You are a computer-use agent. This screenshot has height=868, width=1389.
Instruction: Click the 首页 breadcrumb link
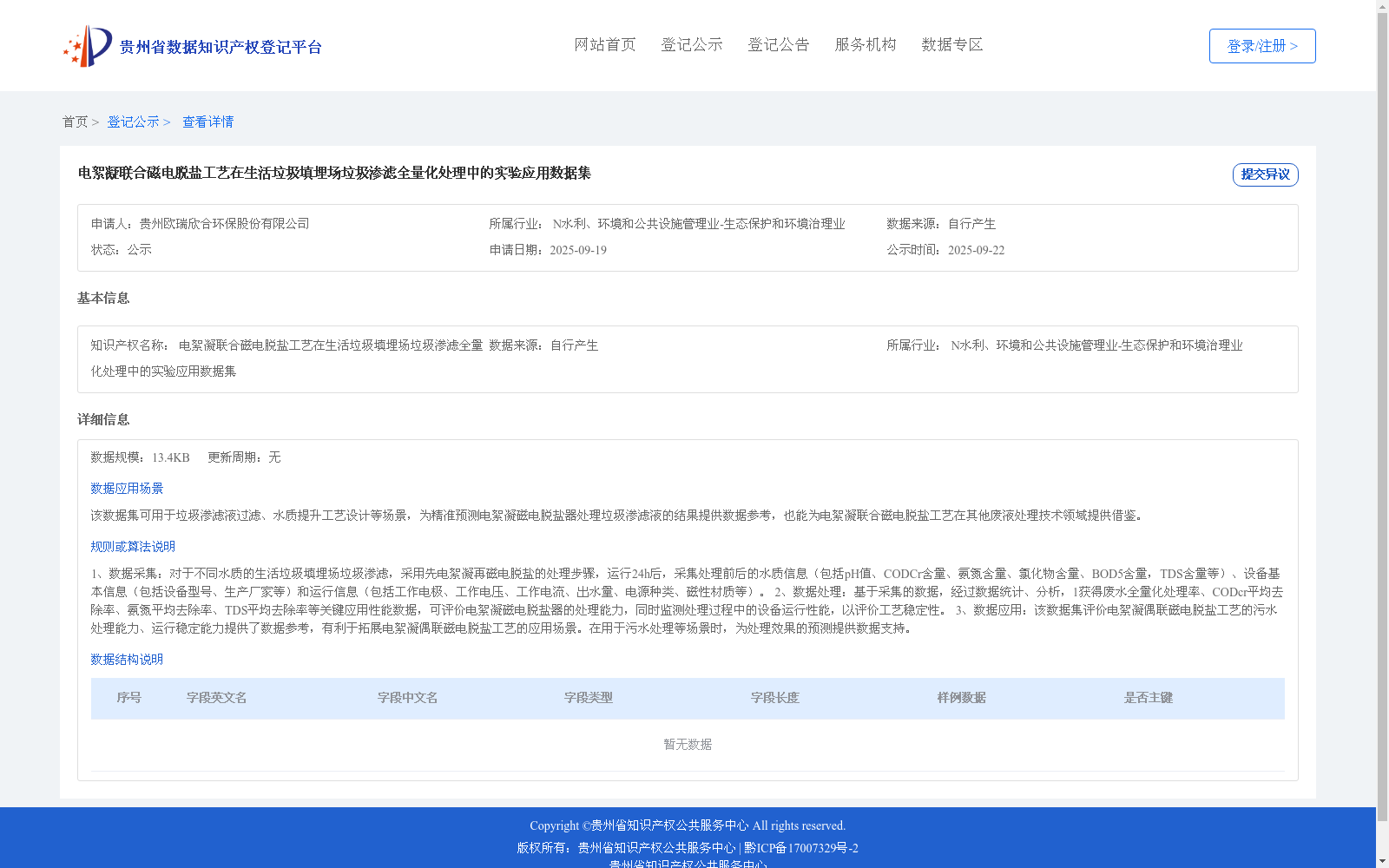75,122
